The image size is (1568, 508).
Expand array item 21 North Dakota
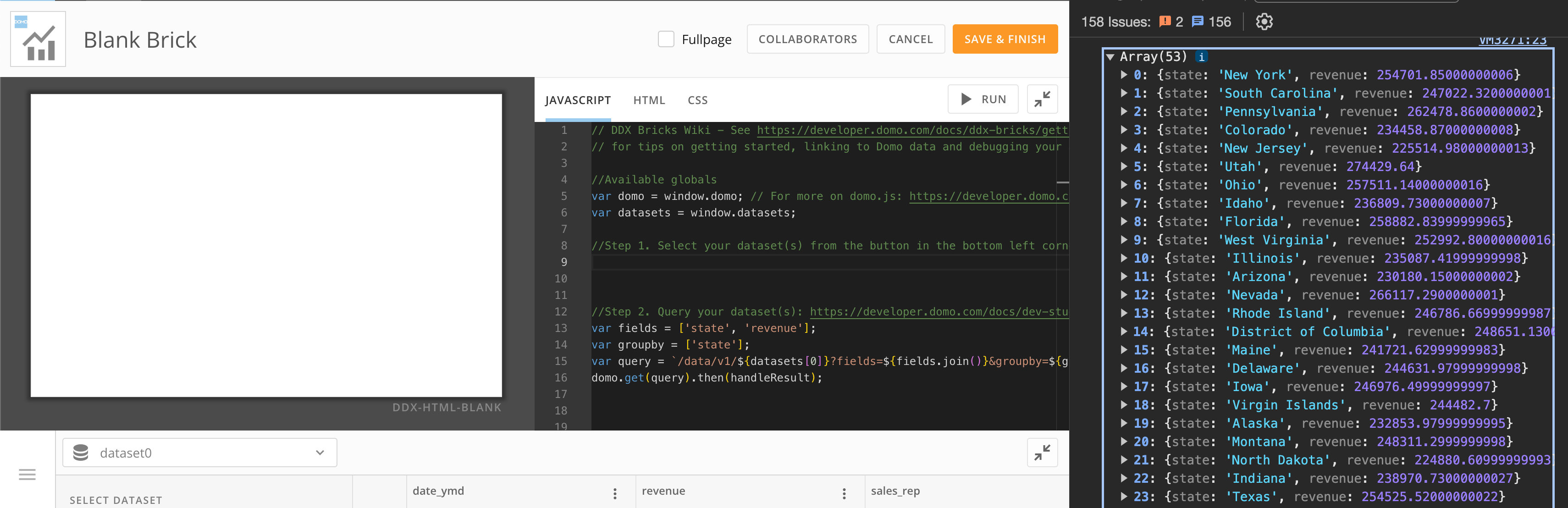pos(1124,460)
